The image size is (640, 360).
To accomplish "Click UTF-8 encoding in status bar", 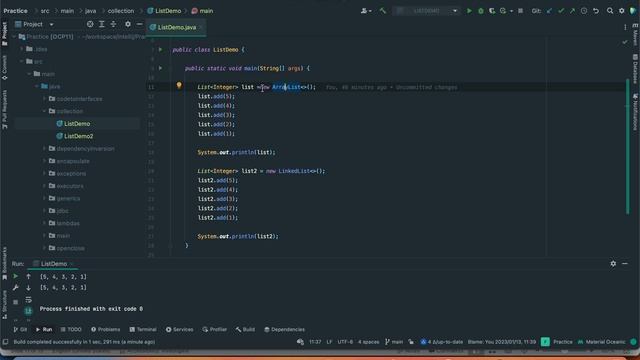I will point(345,342).
